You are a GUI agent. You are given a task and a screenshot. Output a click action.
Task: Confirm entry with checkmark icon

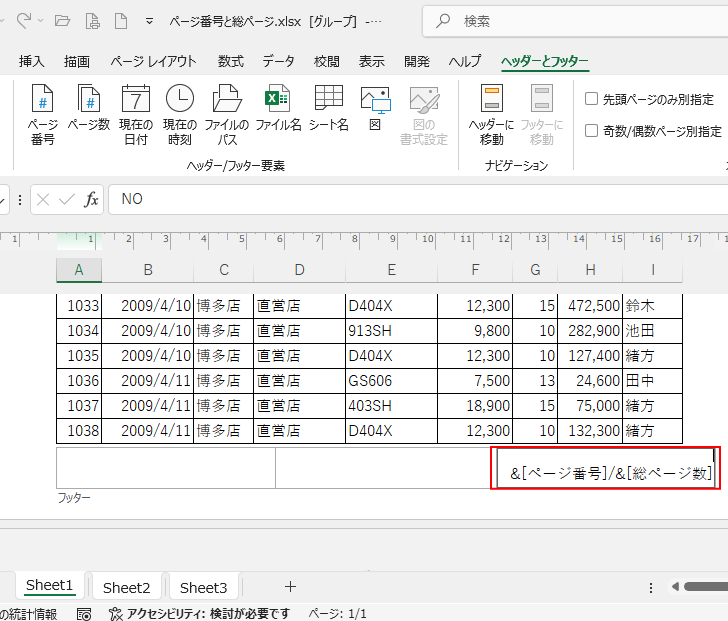(x=67, y=200)
